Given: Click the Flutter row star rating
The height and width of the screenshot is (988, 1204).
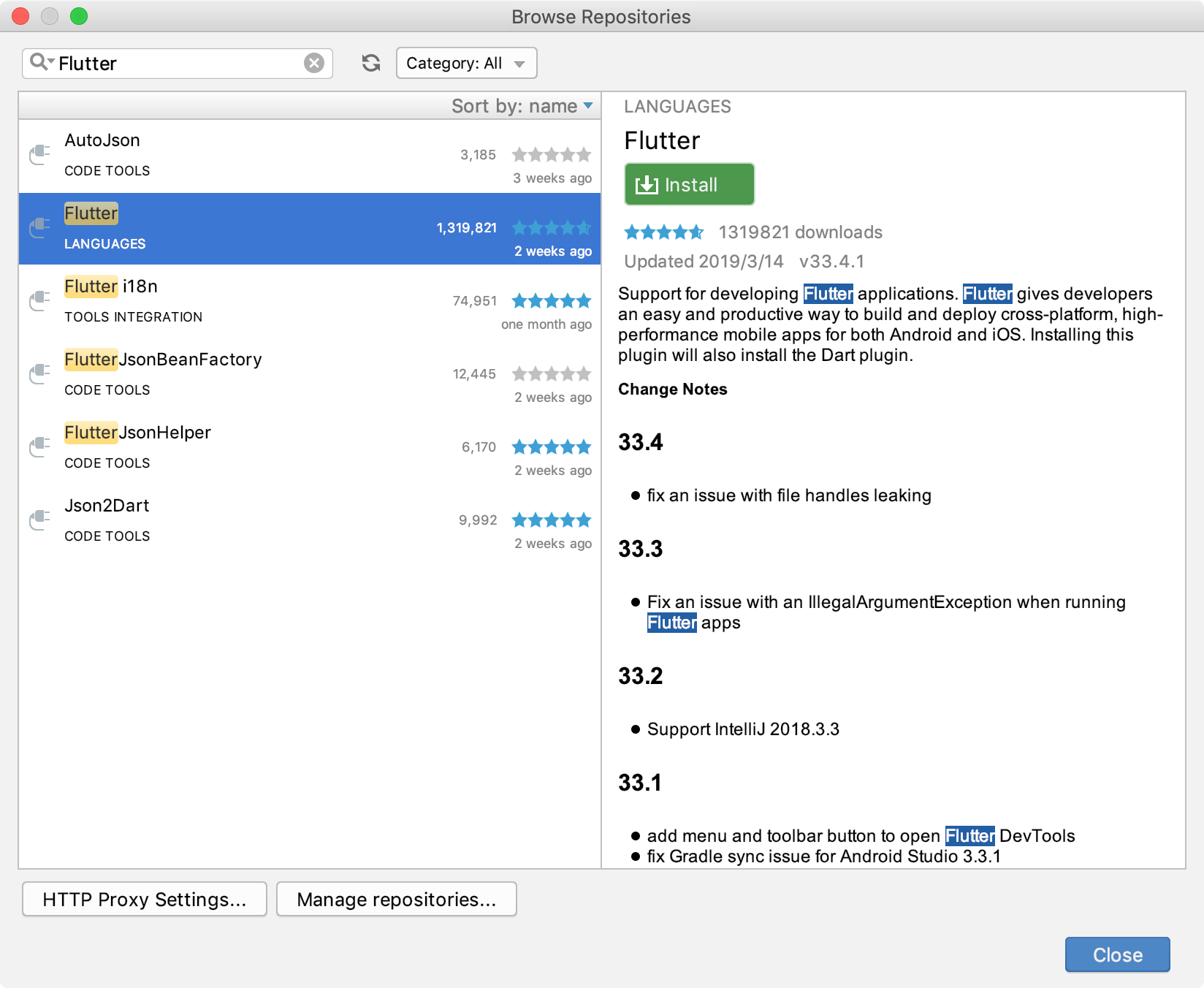Looking at the screenshot, I should [552, 227].
